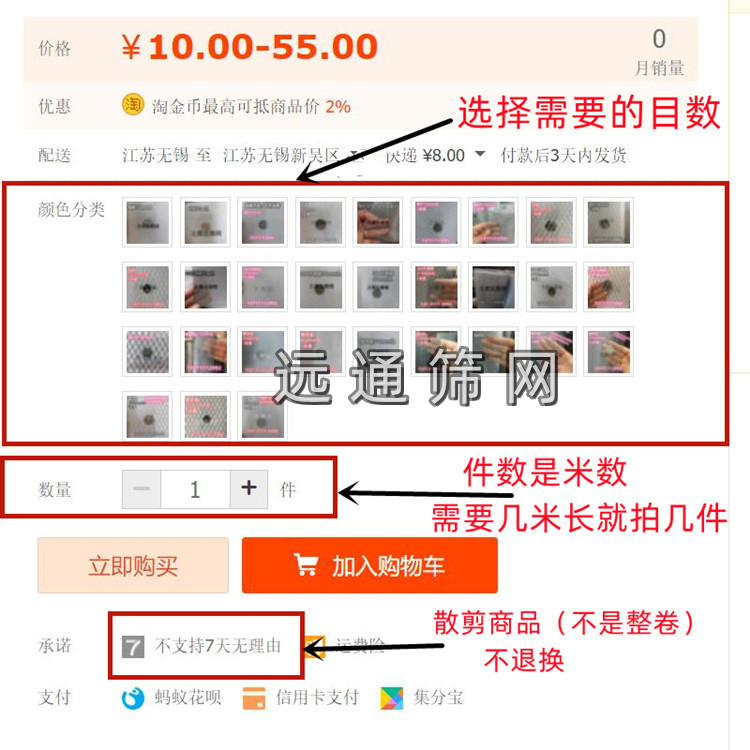Screen dimensions: 750x750
Task: Click the Taojinbi gold coin icon
Action: 133,104
